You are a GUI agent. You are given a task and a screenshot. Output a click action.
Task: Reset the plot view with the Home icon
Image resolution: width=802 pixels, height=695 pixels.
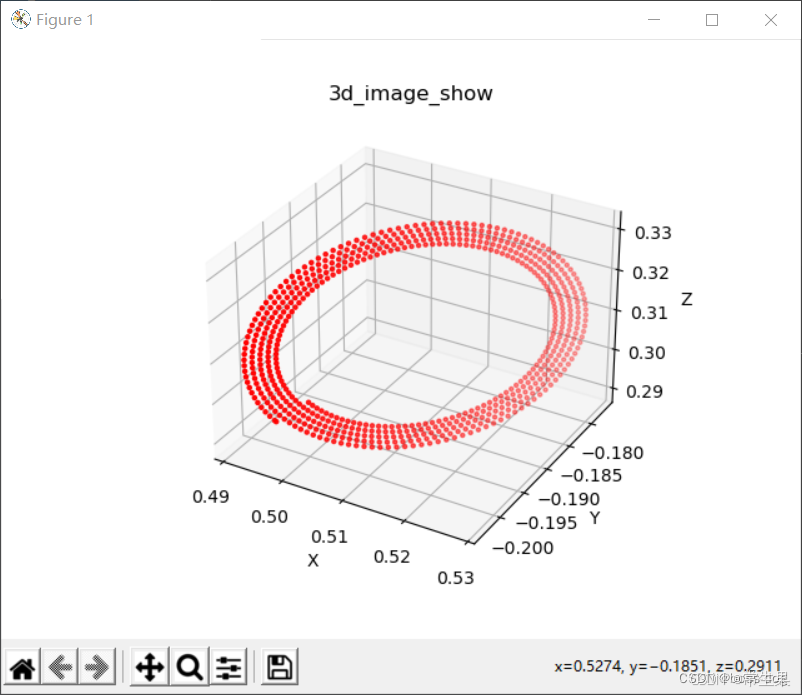coord(22,666)
